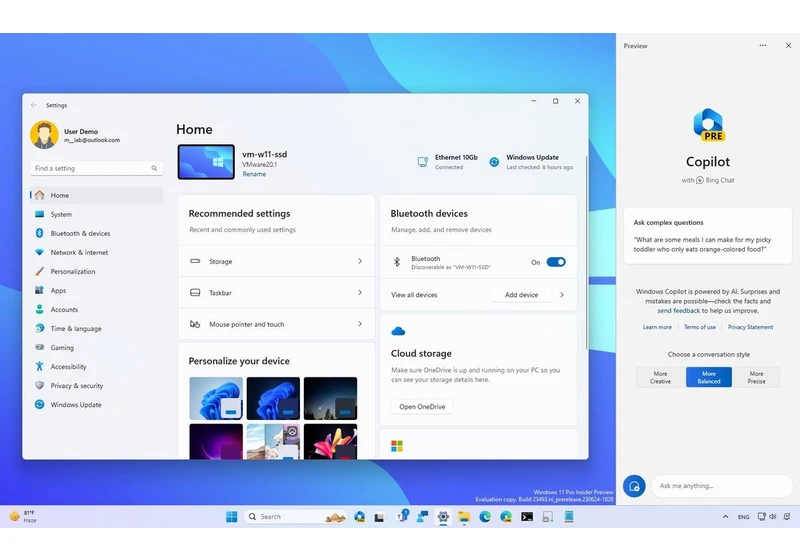The width and height of the screenshot is (800, 560).
Task: Click the User Demo profile avatar
Action: click(x=44, y=135)
